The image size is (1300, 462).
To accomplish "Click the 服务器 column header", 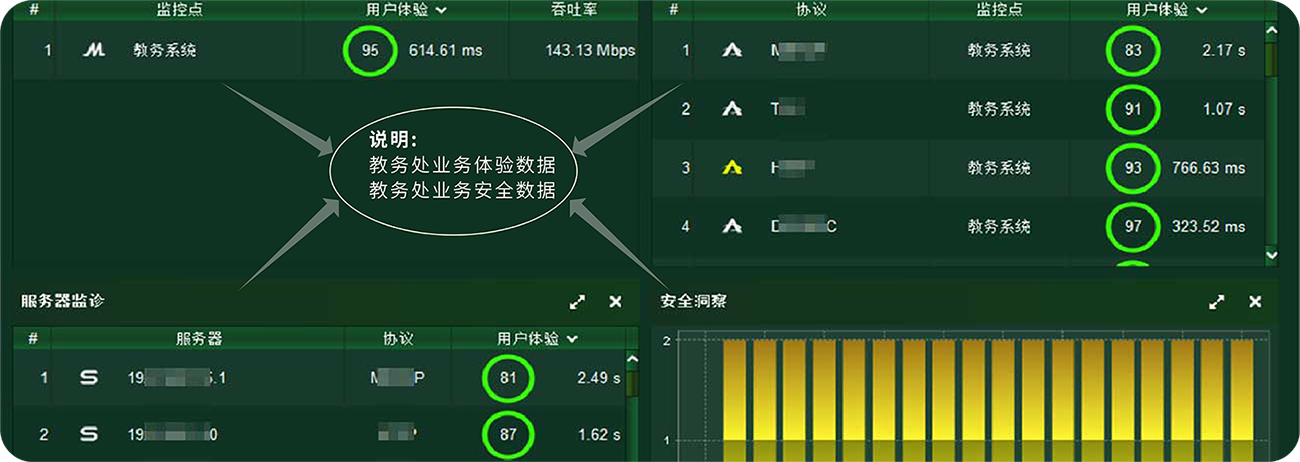I will click(x=198, y=339).
